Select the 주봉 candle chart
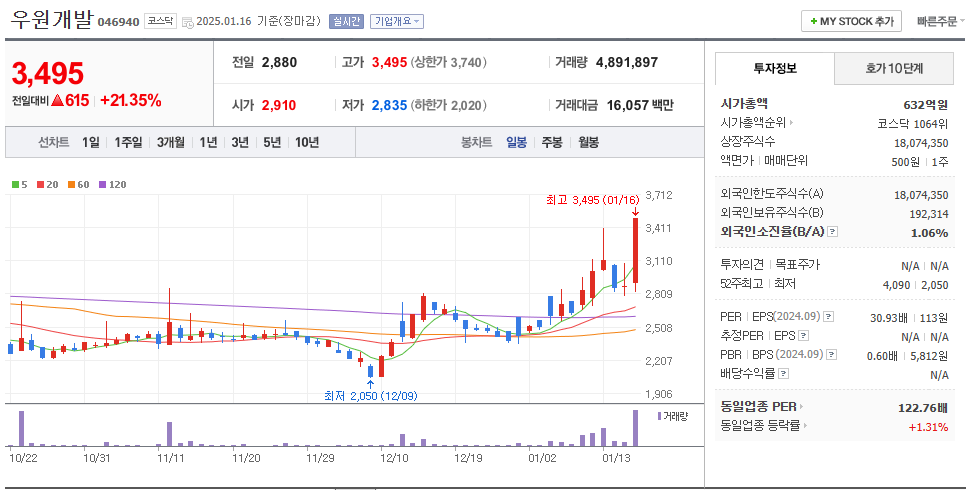 552,142
